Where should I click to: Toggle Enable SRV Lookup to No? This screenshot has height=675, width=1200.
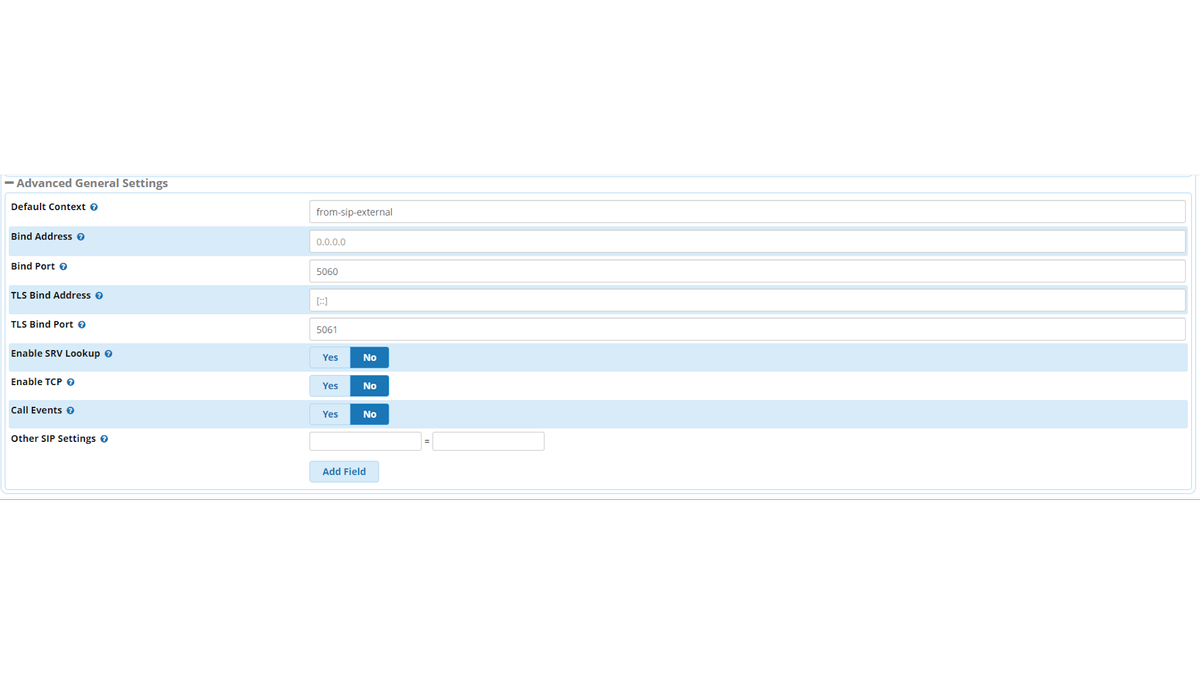(369, 357)
